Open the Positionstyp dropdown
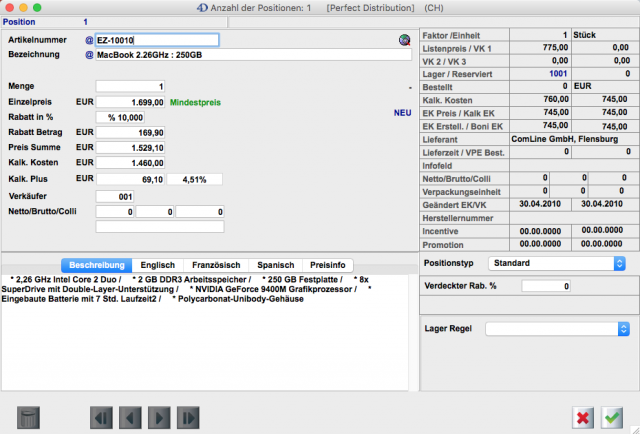 (555, 263)
